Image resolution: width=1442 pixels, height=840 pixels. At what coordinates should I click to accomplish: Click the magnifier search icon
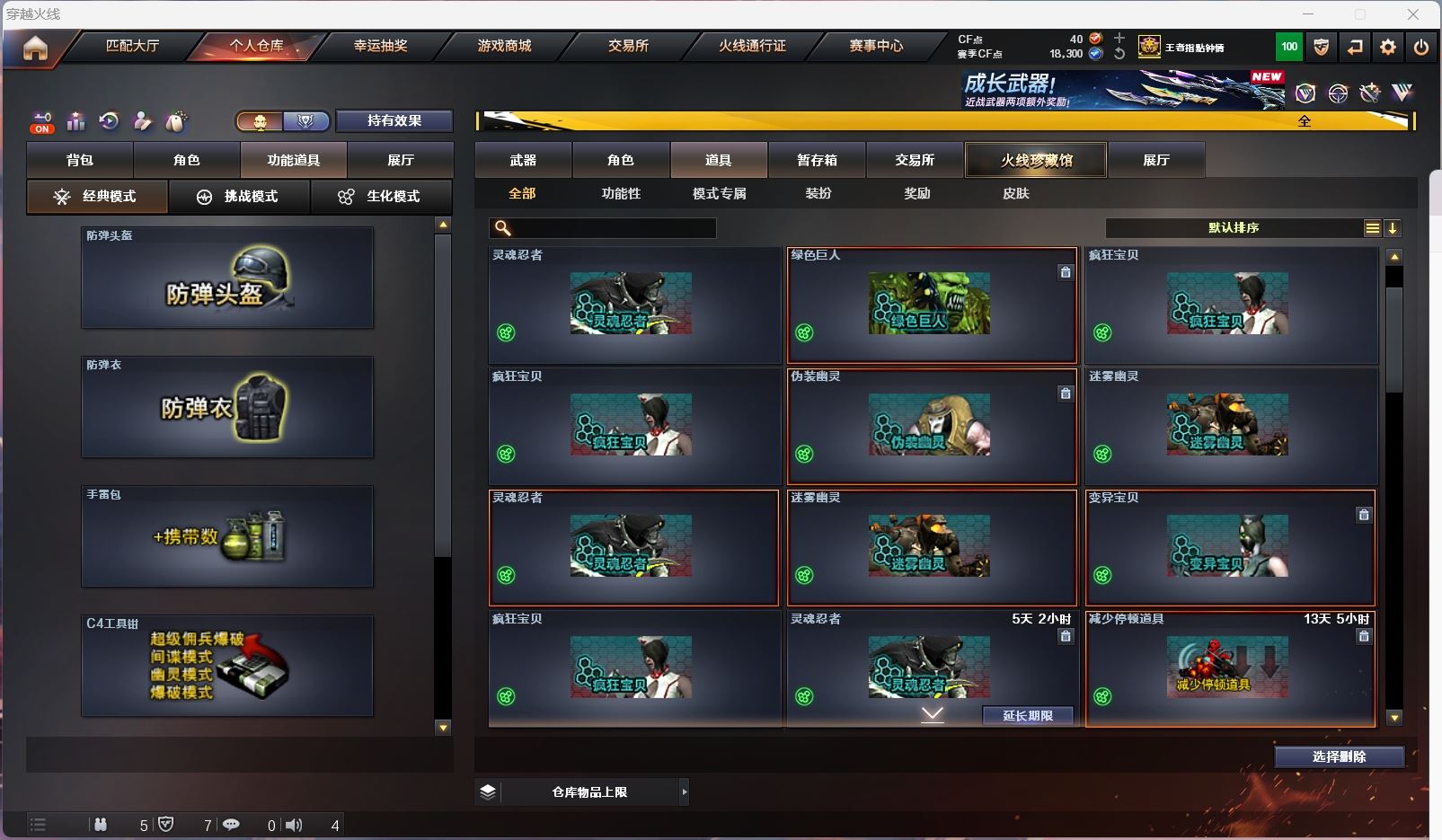pos(503,228)
